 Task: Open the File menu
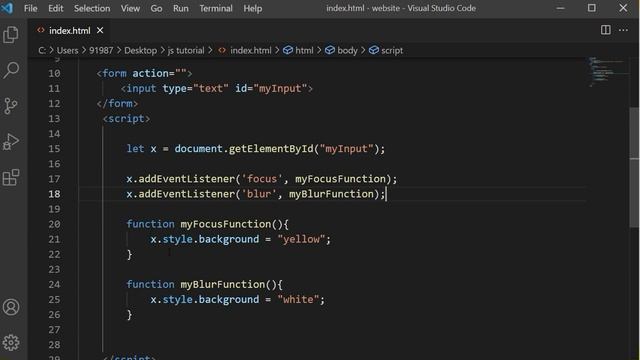31,8
